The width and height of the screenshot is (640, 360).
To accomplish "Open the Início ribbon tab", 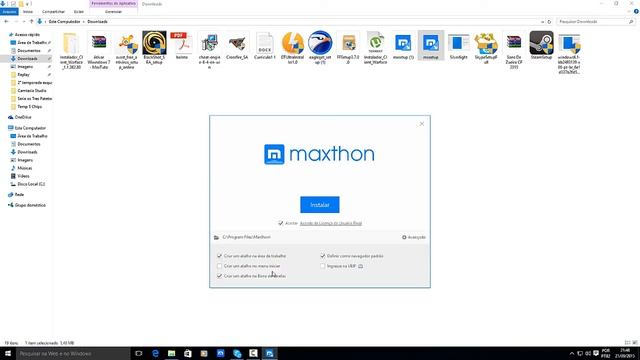I will 28,12.
